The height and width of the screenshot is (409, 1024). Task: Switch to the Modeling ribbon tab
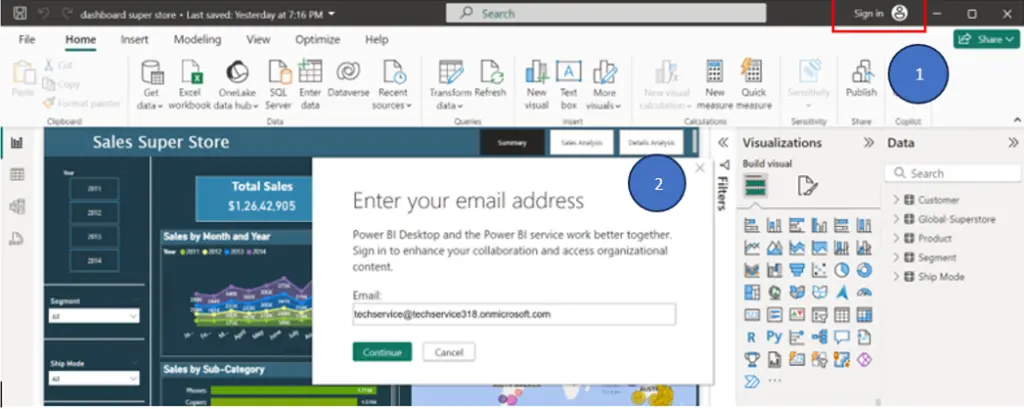[x=197, y=39]
